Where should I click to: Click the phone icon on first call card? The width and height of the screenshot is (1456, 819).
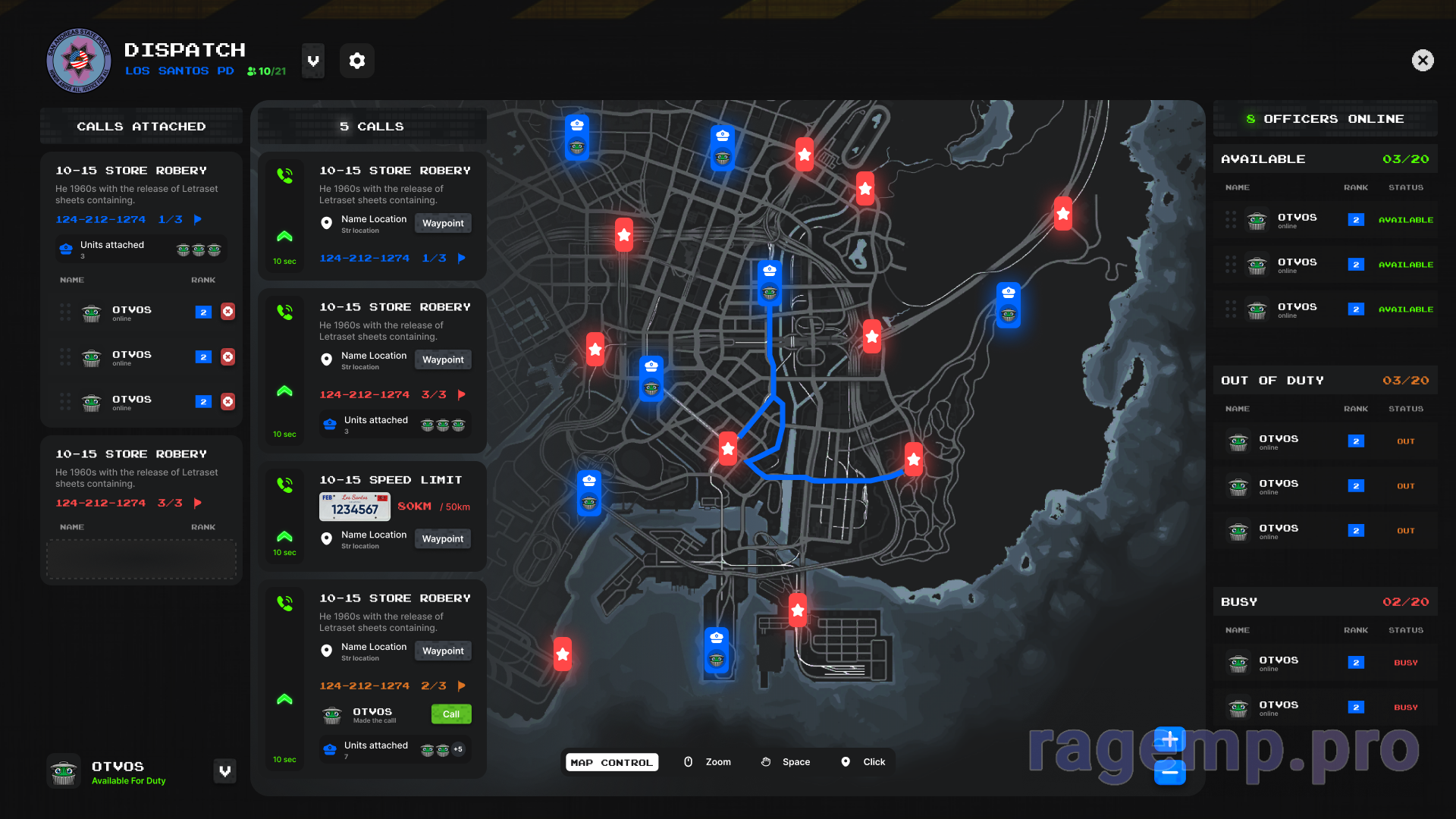coord(285,175)
